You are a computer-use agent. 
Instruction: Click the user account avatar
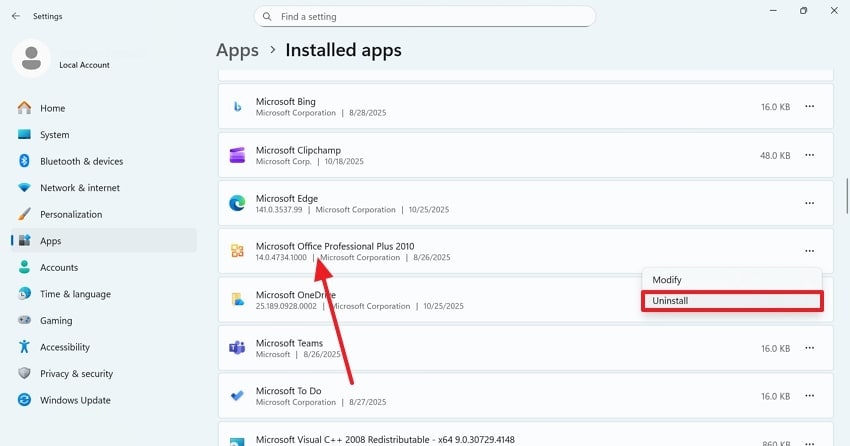(x=31, y=58)
